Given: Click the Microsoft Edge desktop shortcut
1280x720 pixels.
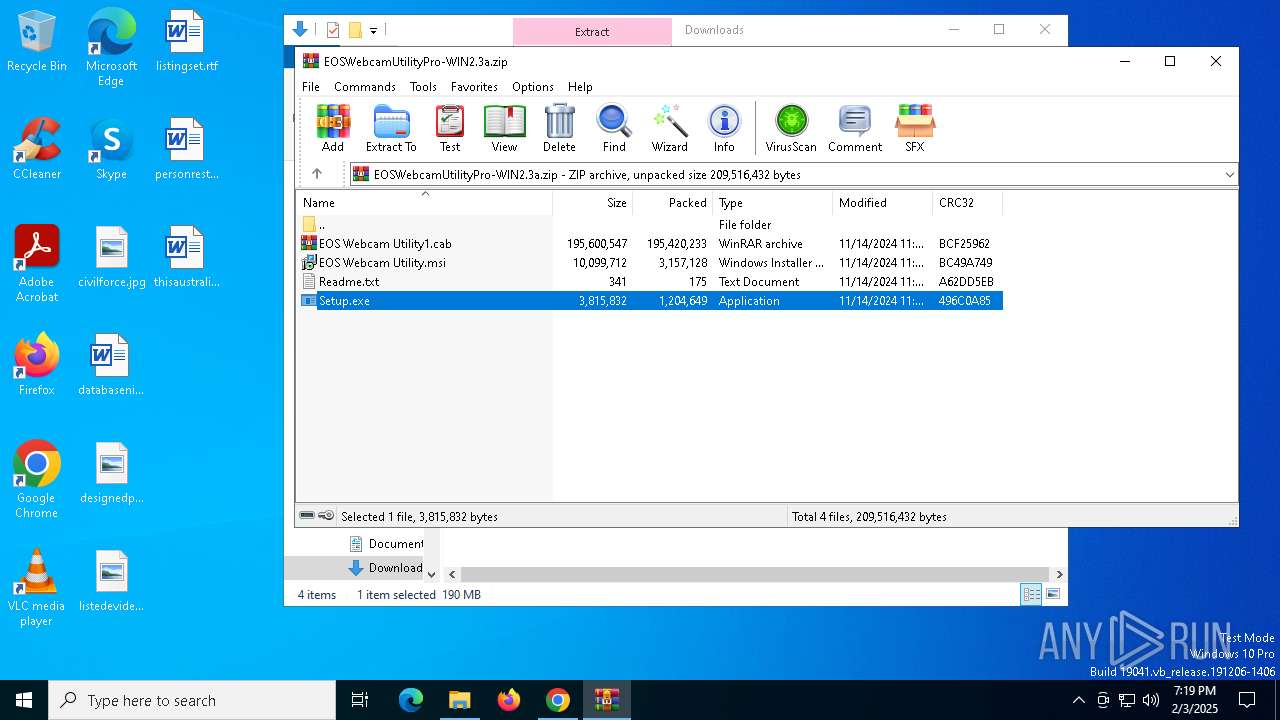Looking at the screenshot, I should click(x=111, y=48).
